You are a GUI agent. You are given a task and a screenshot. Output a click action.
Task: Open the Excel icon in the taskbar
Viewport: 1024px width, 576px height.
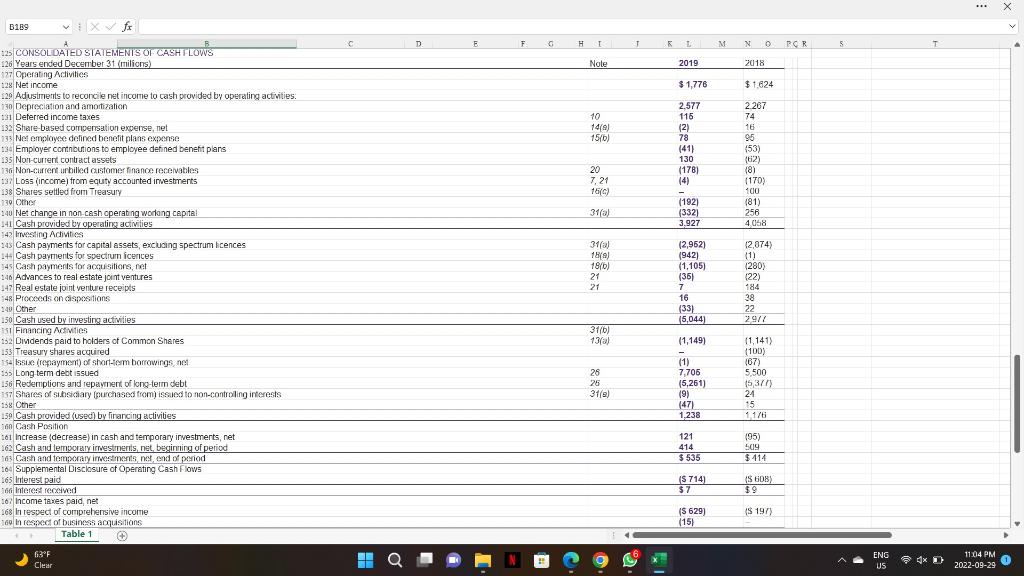coord(657,560)
